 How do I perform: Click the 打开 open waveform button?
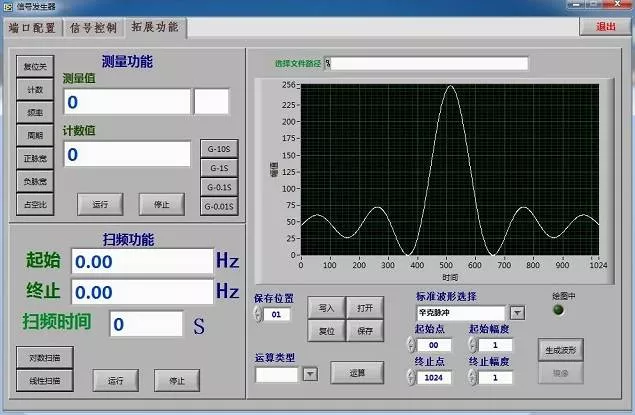[x=364, y=307]
